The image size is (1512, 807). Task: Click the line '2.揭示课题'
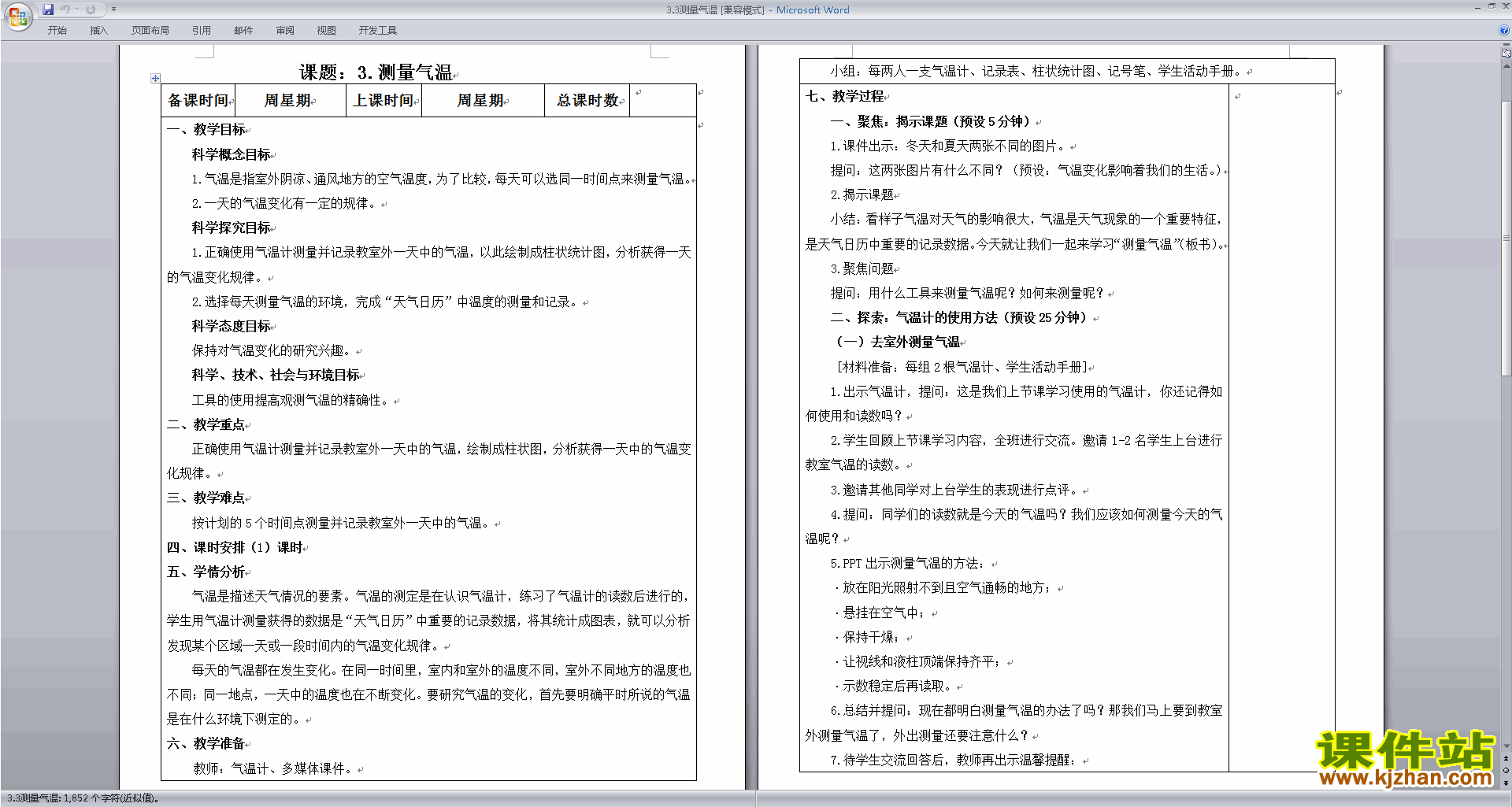[862, 194]
